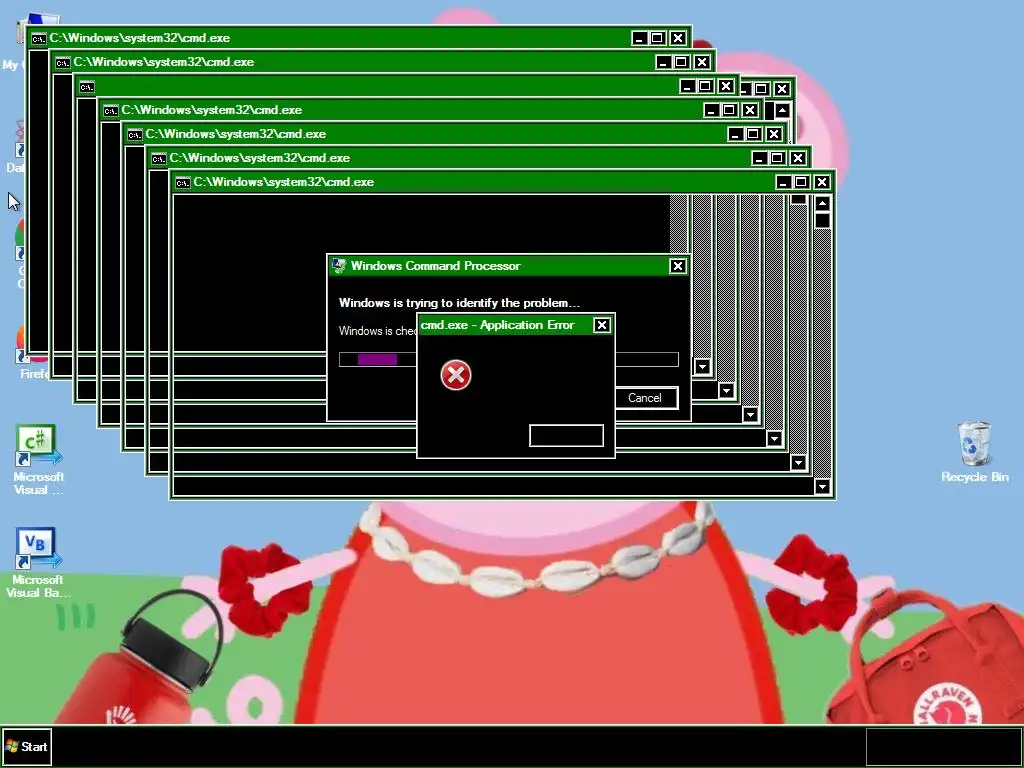Click the purple progress bar in Windows Command Processor
The width and height of the screenshot is (1024, 768).
coord(377,359)
